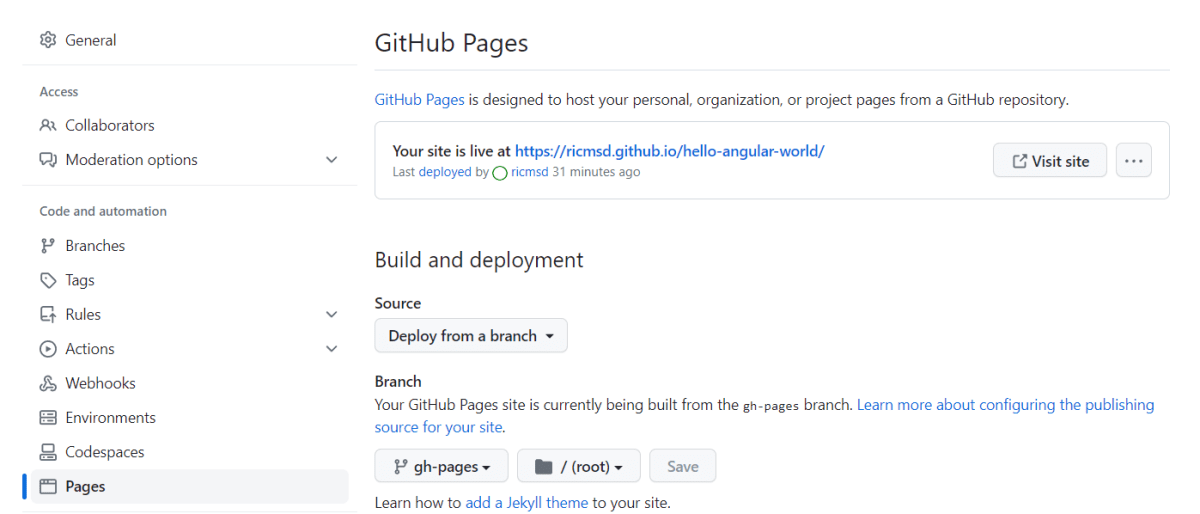Click the Tags label icon

[x=48, y=280]
